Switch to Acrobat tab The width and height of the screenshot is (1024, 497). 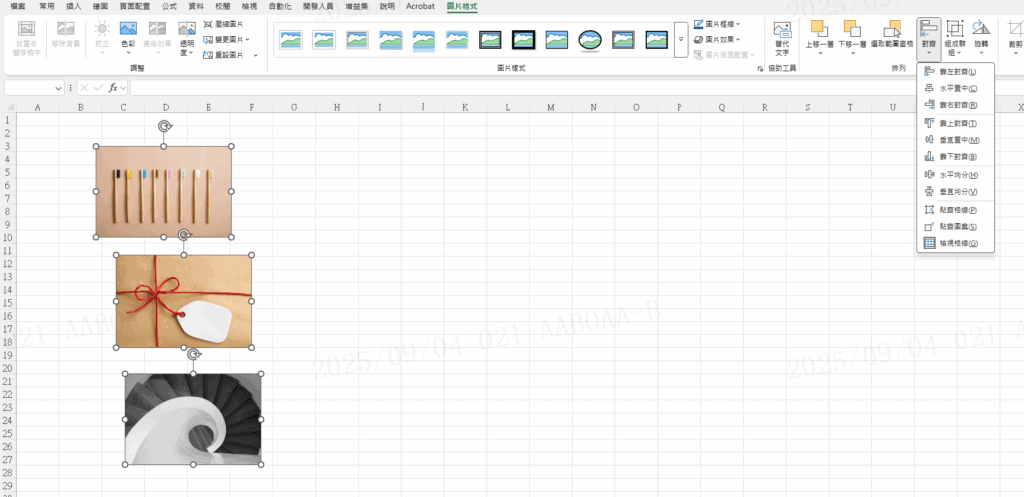pos(420,7)
